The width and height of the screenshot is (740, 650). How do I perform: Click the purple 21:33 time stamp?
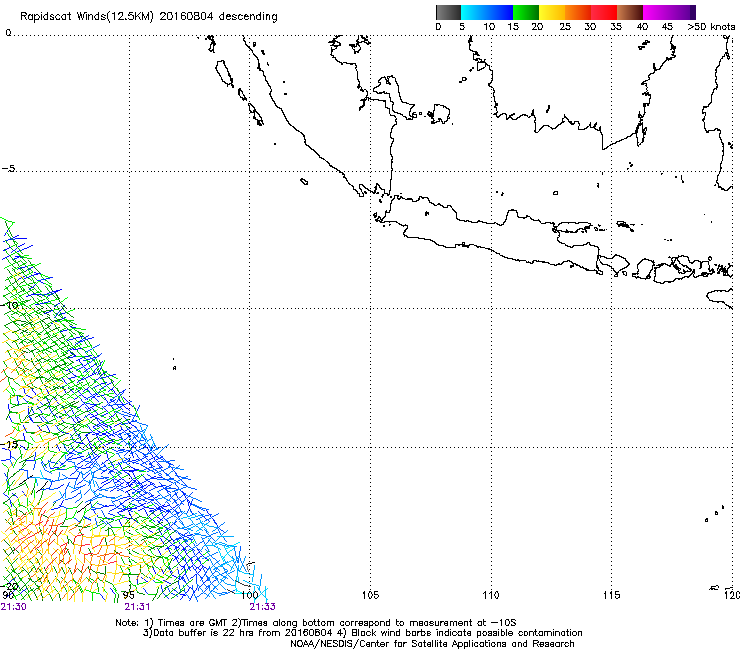(262, 607)
